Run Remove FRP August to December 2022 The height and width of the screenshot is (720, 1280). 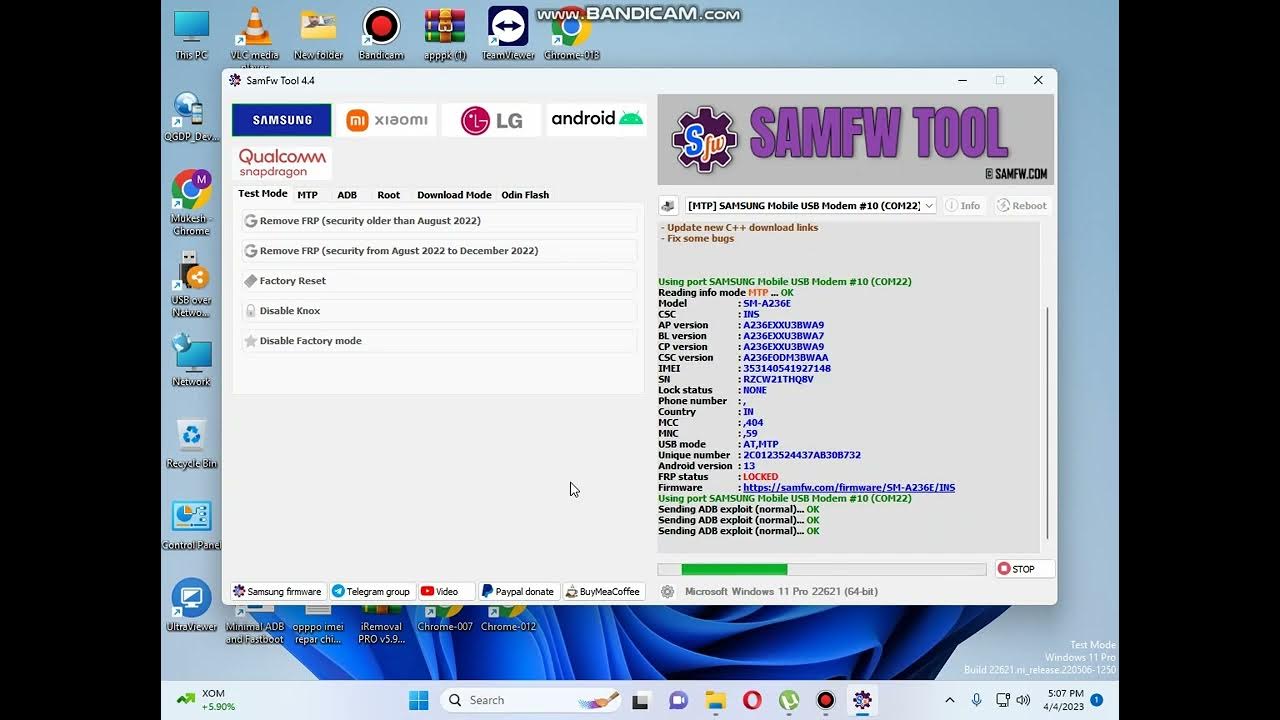click(439, 251)
